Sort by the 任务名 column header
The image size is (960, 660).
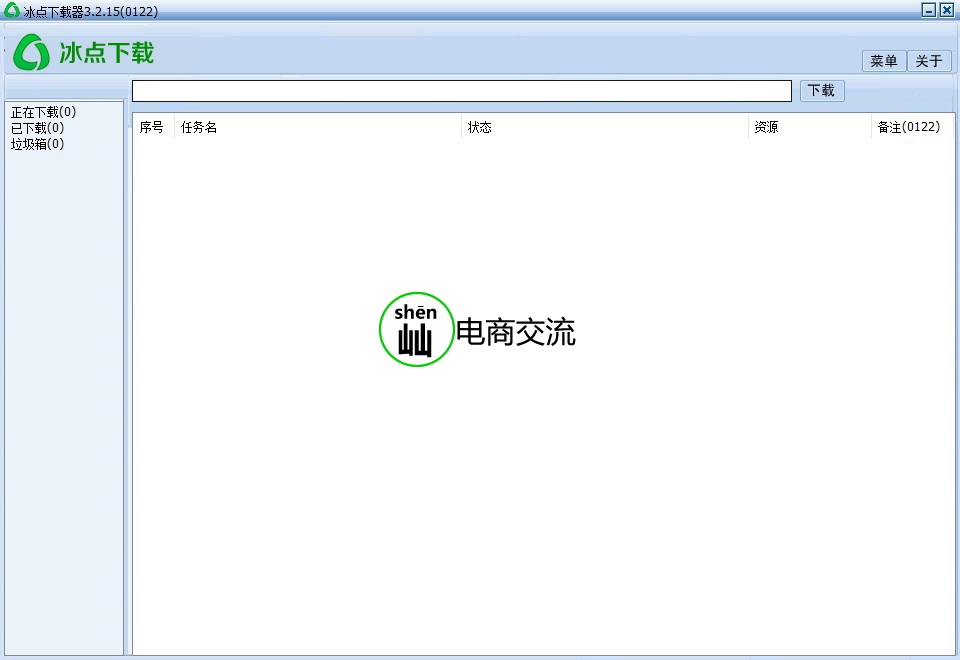click(318, 127)
